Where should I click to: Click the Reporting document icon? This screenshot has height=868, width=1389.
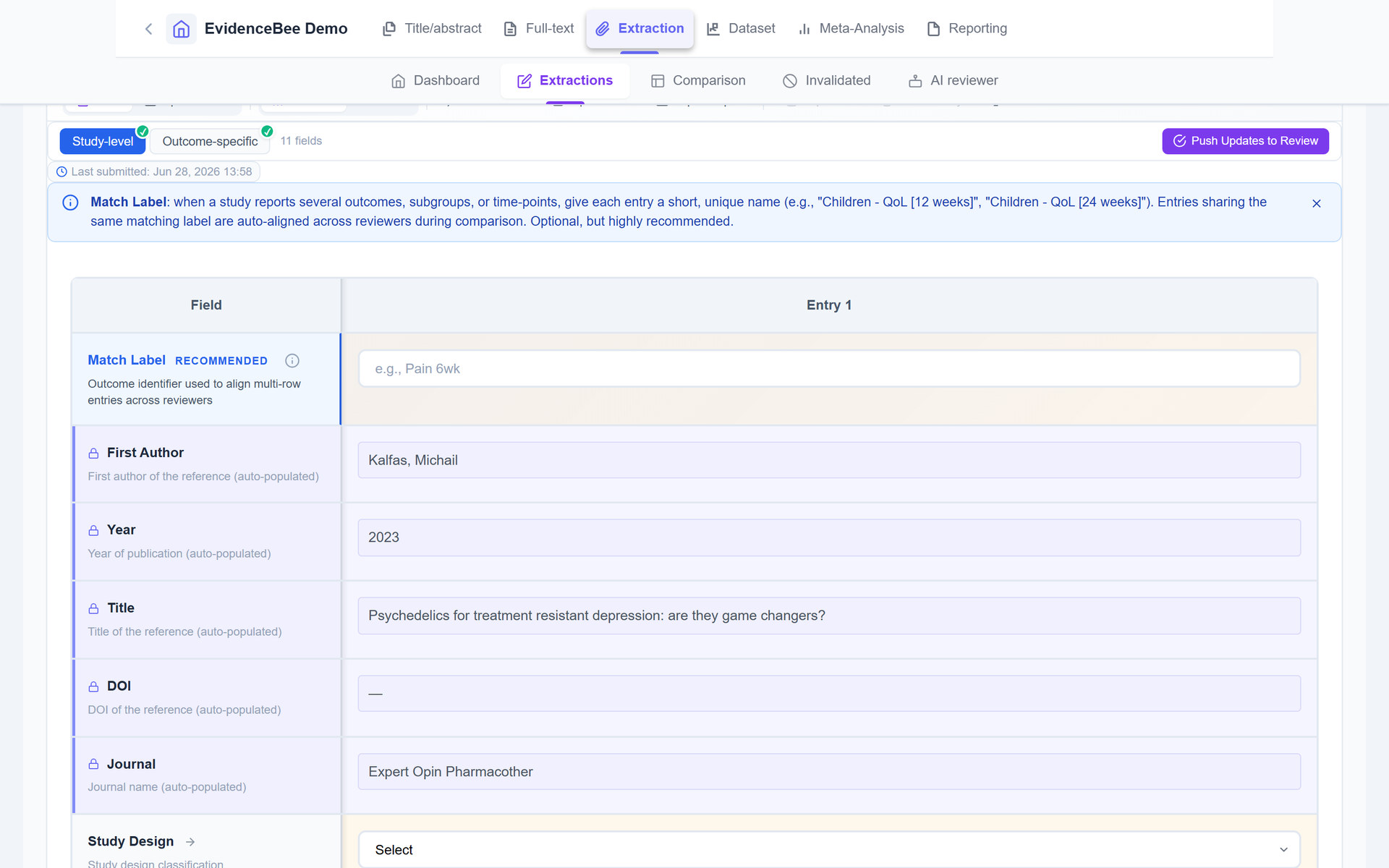point(933,29)
